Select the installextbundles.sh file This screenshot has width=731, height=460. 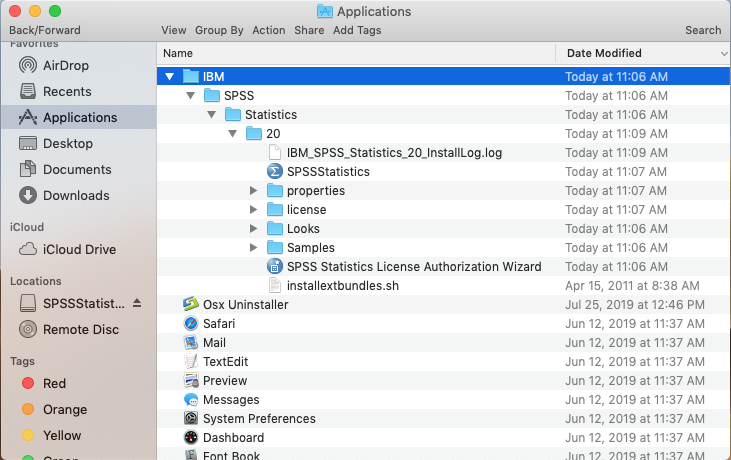click(x=343, y=286)
